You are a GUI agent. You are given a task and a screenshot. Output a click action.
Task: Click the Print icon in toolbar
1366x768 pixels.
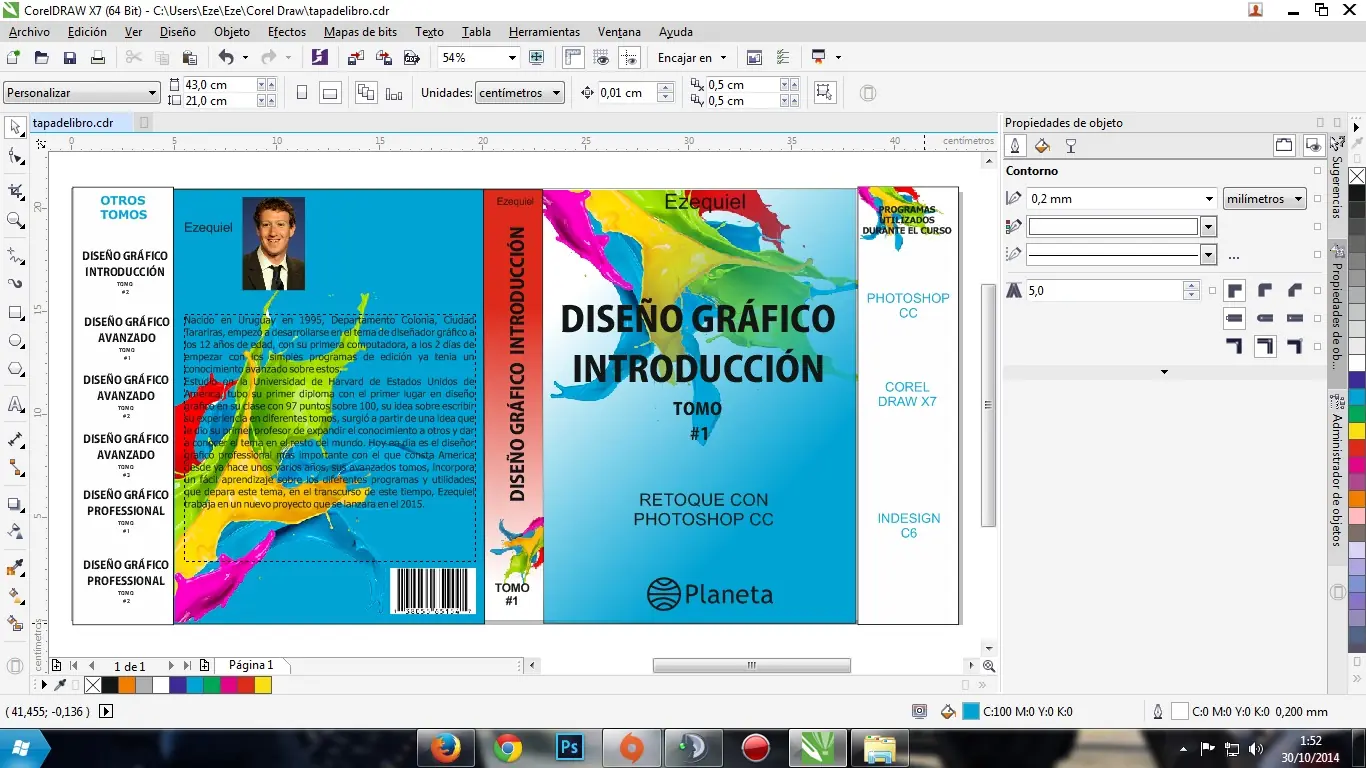click(98, 58)
